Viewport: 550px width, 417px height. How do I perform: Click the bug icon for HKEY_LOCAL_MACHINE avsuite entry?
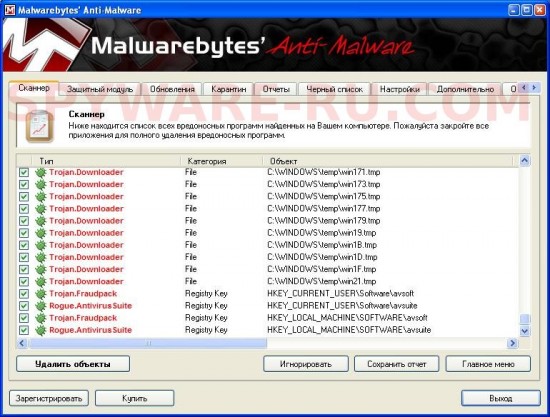pos(41,330)
